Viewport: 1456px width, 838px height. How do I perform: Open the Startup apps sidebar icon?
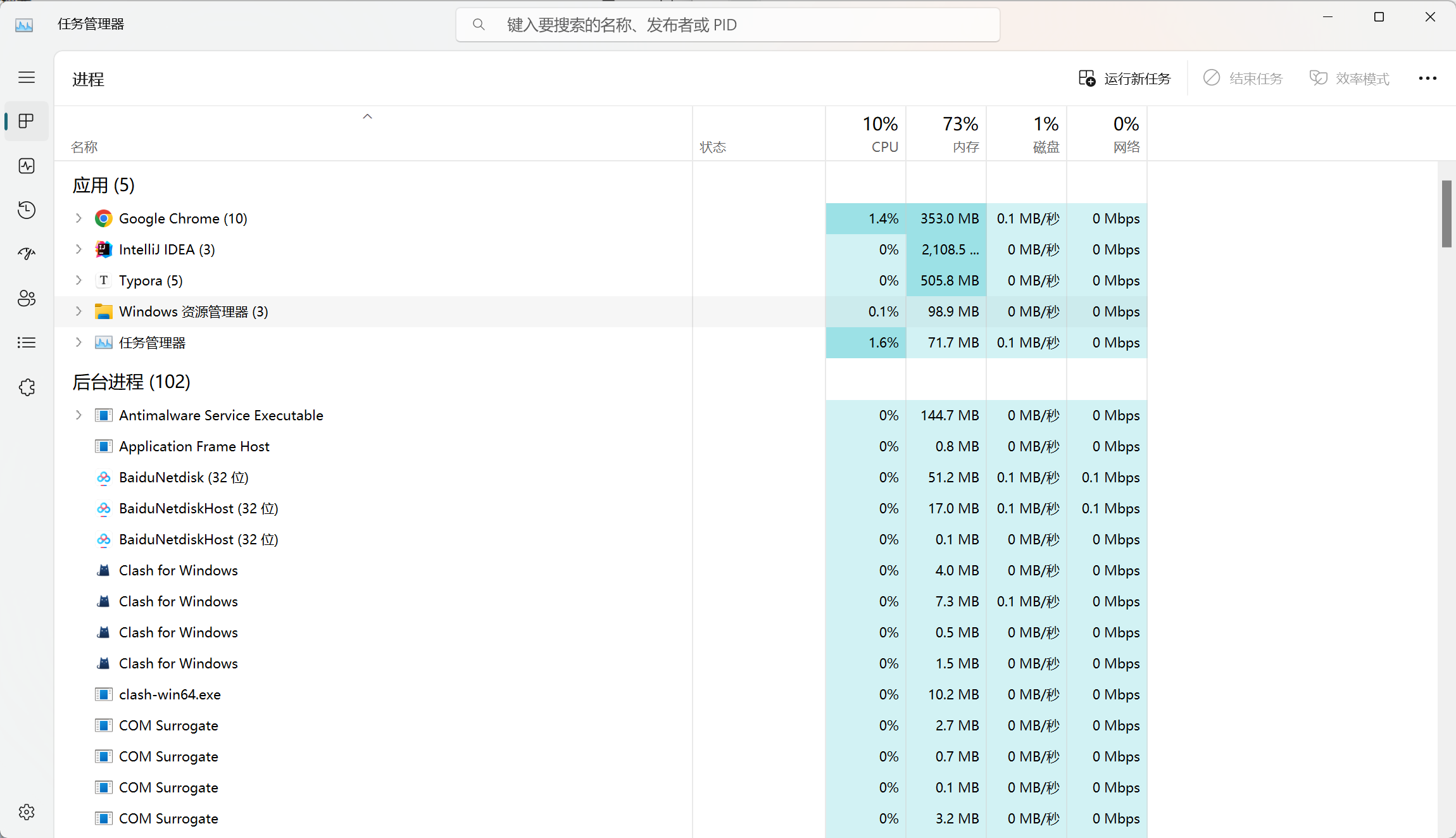[27, 254]
